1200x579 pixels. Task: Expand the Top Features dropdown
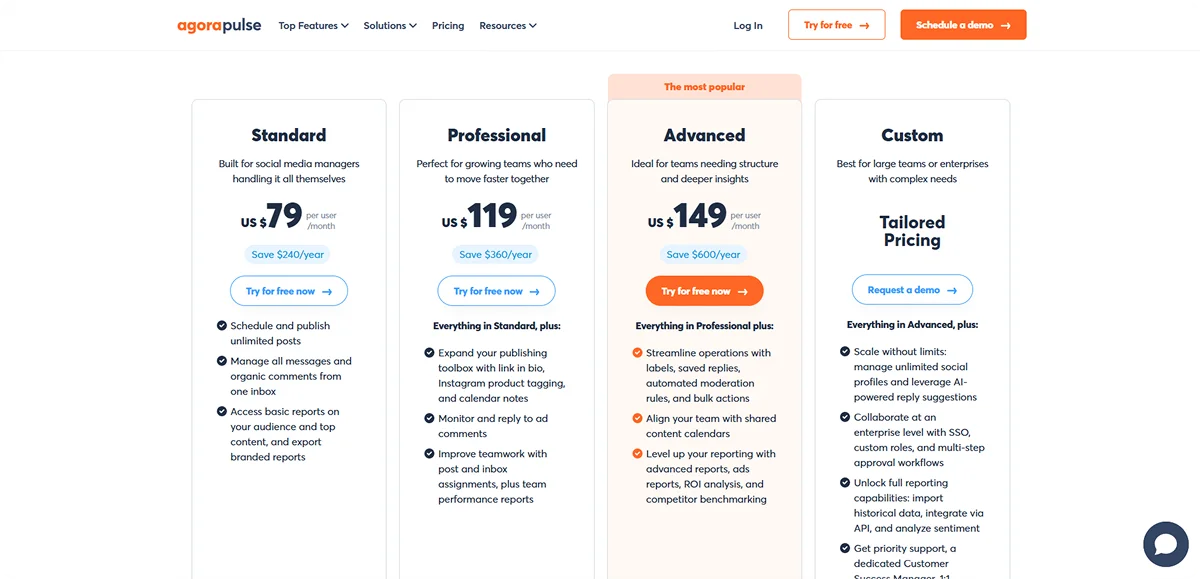313,25
